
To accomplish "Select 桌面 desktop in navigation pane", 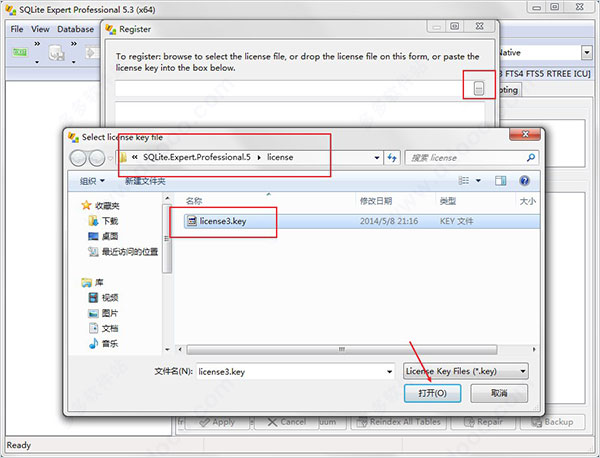I will 103,236.
